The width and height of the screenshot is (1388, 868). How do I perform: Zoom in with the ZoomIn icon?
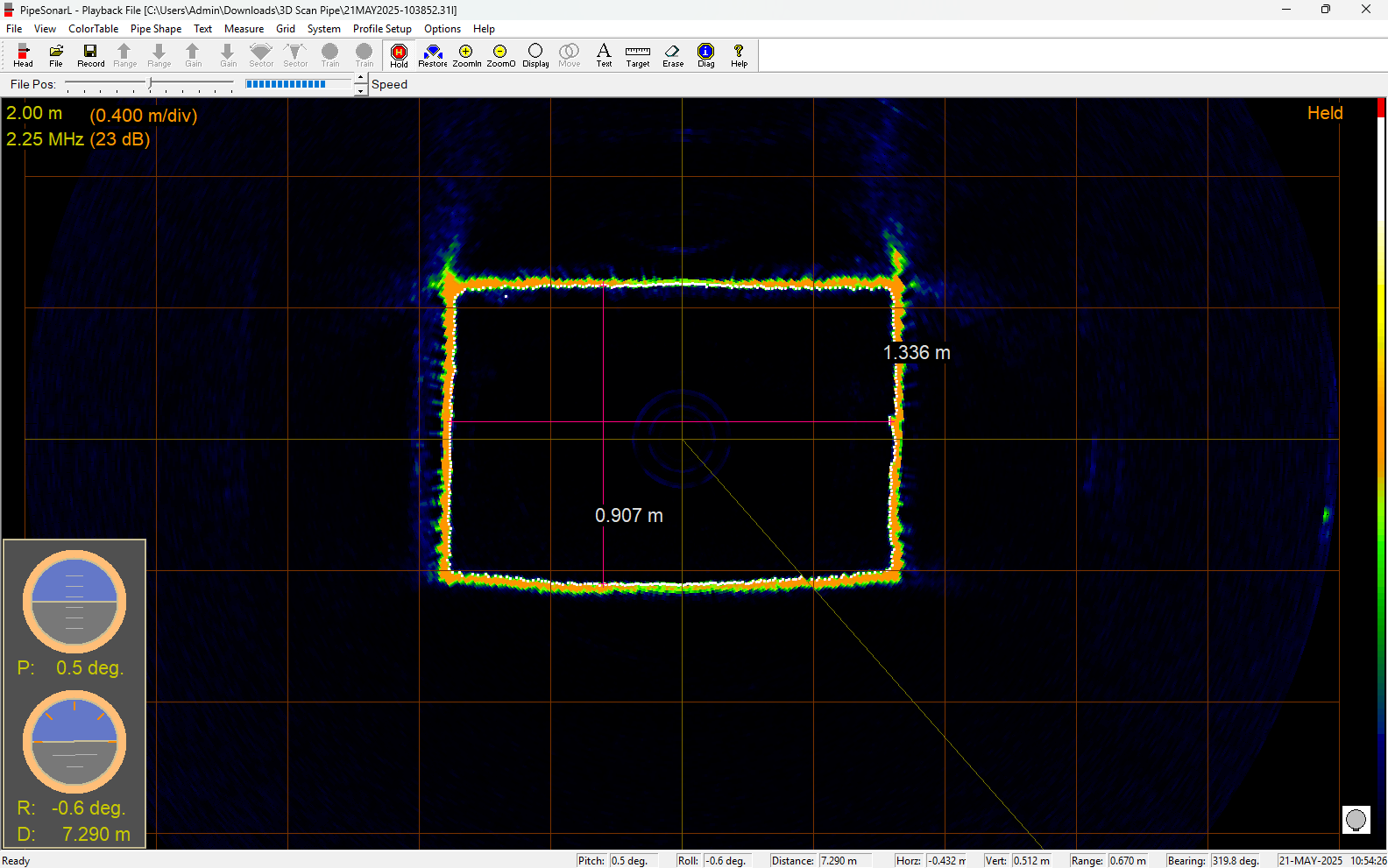click(466, 55)
